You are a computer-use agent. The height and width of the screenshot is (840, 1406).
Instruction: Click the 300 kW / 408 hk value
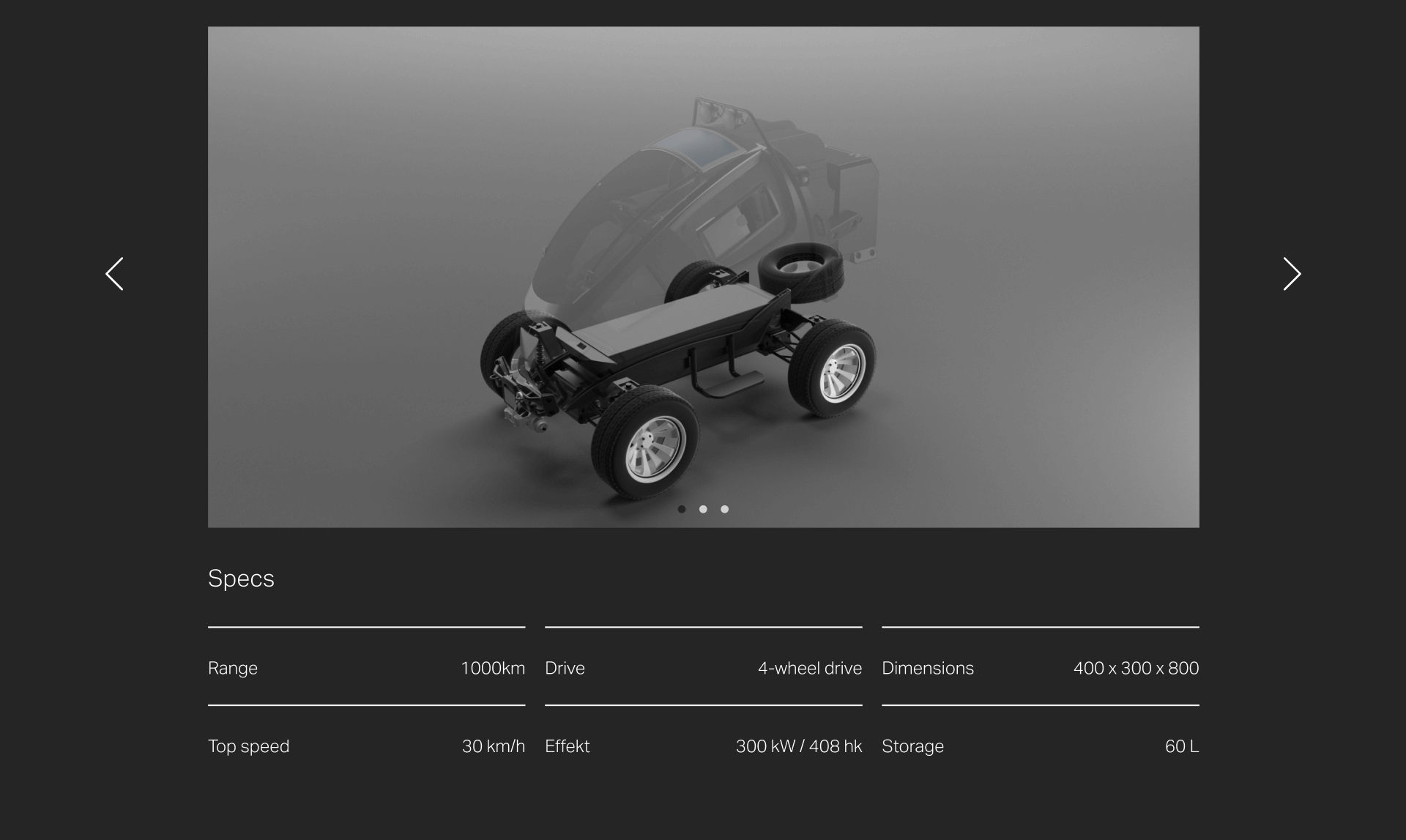tap(799, 746)
